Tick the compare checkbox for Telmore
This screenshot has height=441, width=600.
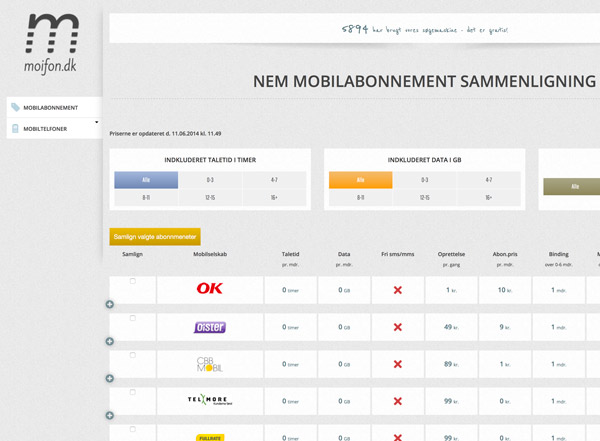pos(132,392)
